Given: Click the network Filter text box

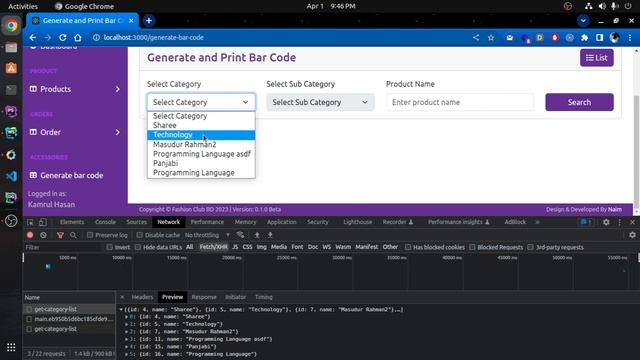Looking at the screenshot, I should 62,247.
